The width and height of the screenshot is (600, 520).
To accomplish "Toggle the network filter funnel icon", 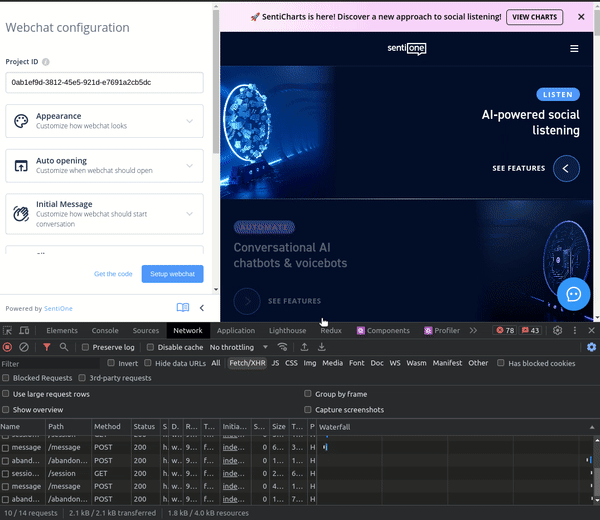I will click(47, 347).
